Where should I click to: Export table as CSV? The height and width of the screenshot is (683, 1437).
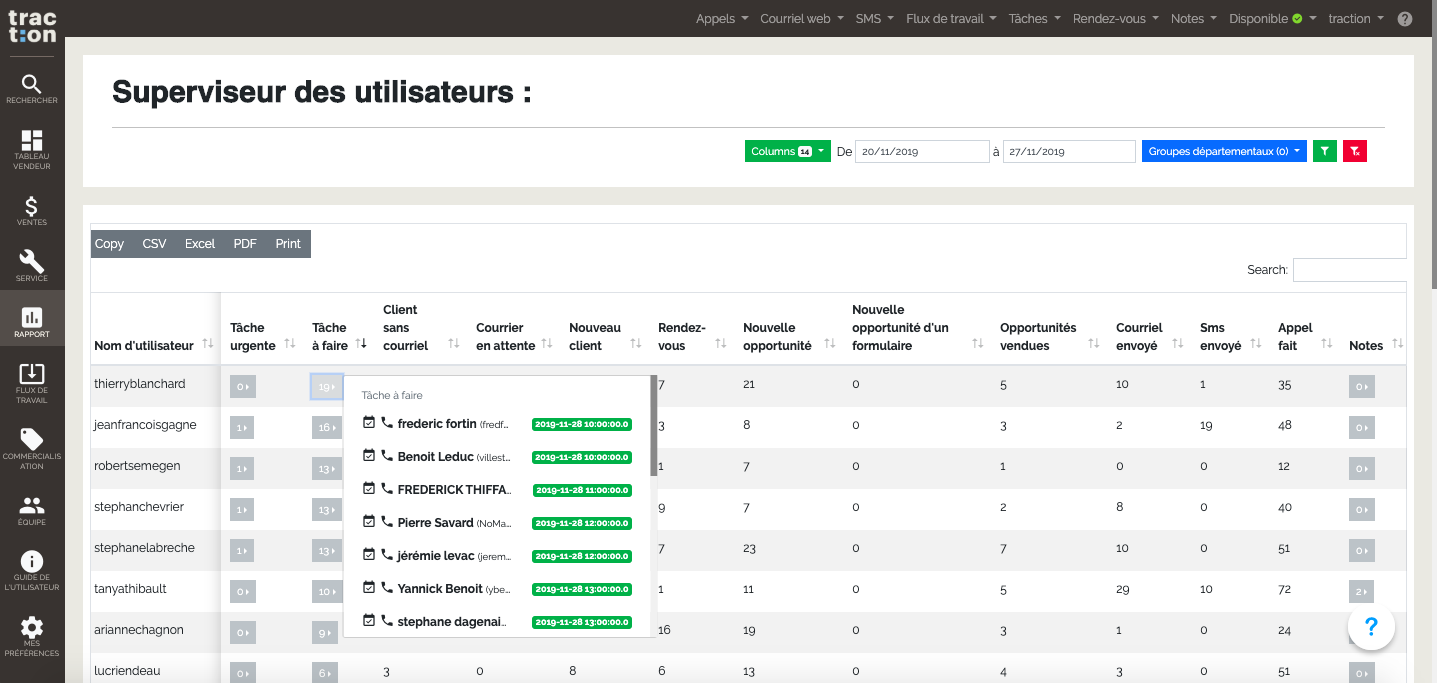(x=154, y=244)
